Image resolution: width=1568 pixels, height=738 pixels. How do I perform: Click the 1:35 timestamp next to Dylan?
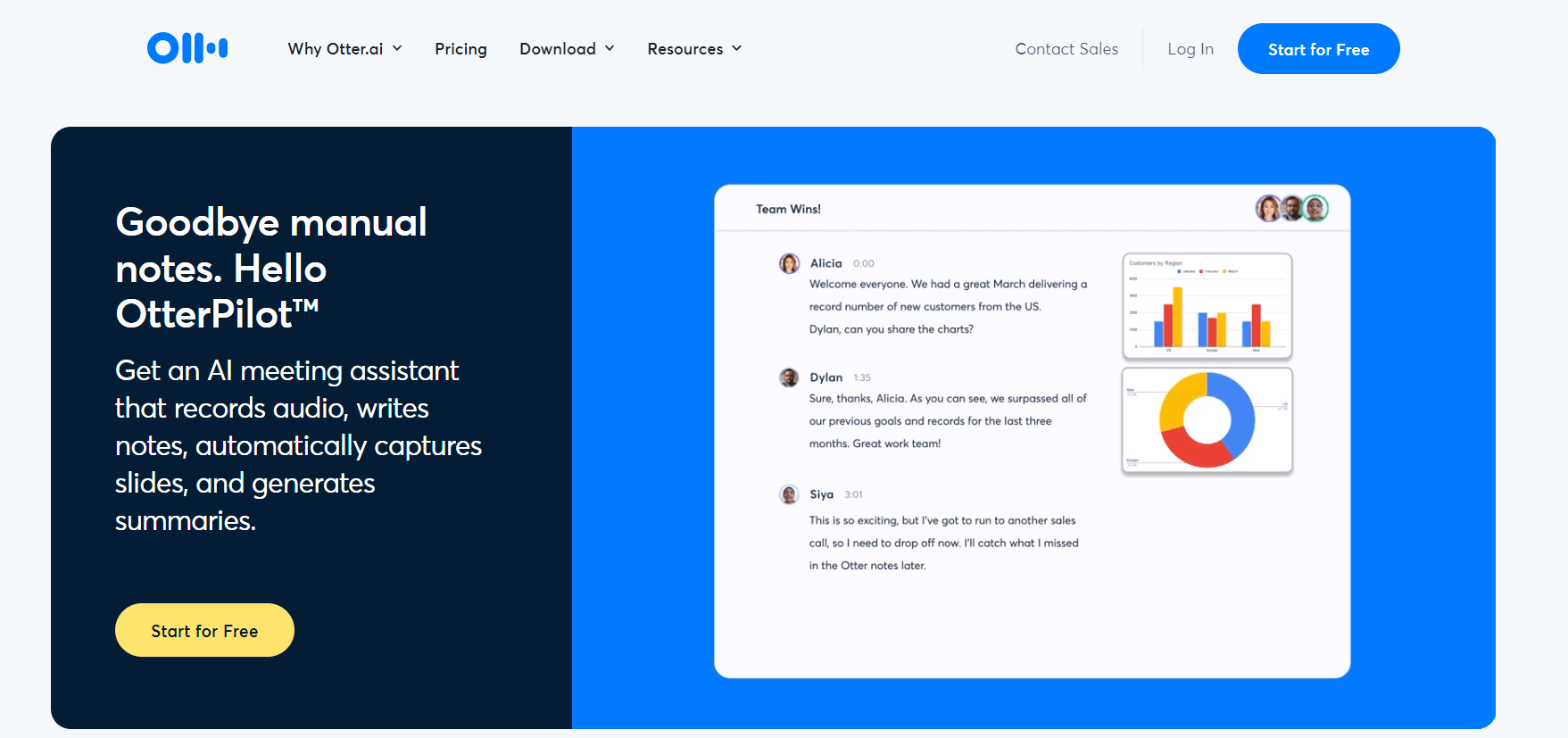(x=862, y=377)
